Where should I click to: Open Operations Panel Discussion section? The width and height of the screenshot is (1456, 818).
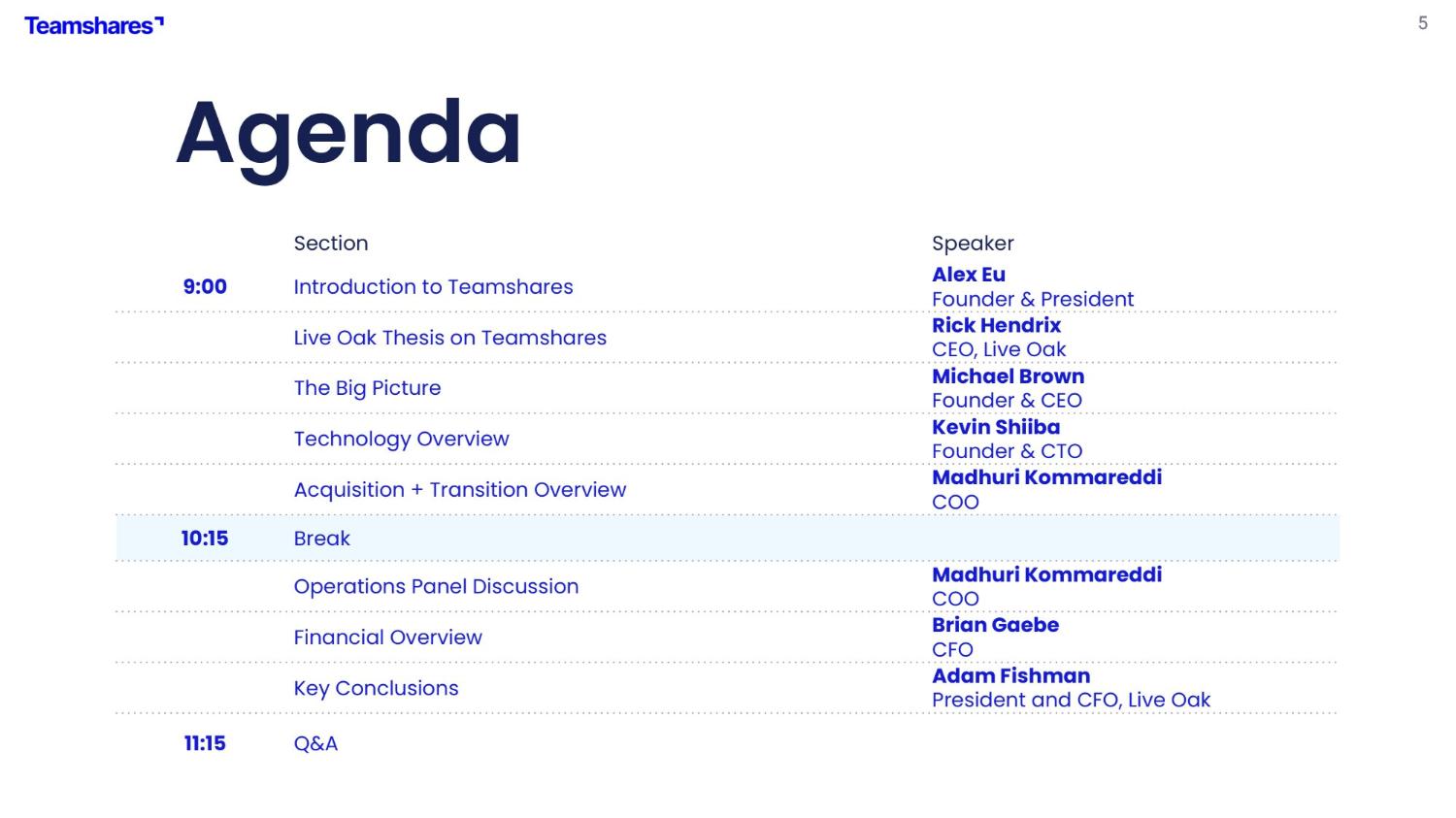(x=436, y=587)
